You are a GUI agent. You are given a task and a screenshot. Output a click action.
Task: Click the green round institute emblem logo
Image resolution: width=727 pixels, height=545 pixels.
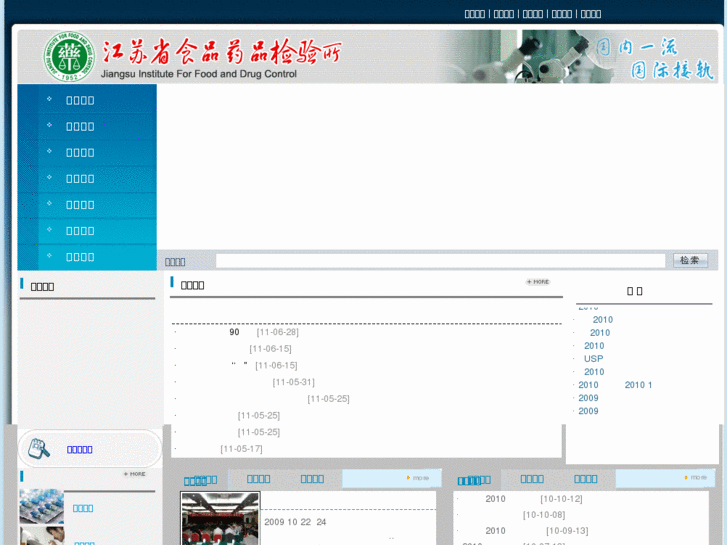click(69, 57)
